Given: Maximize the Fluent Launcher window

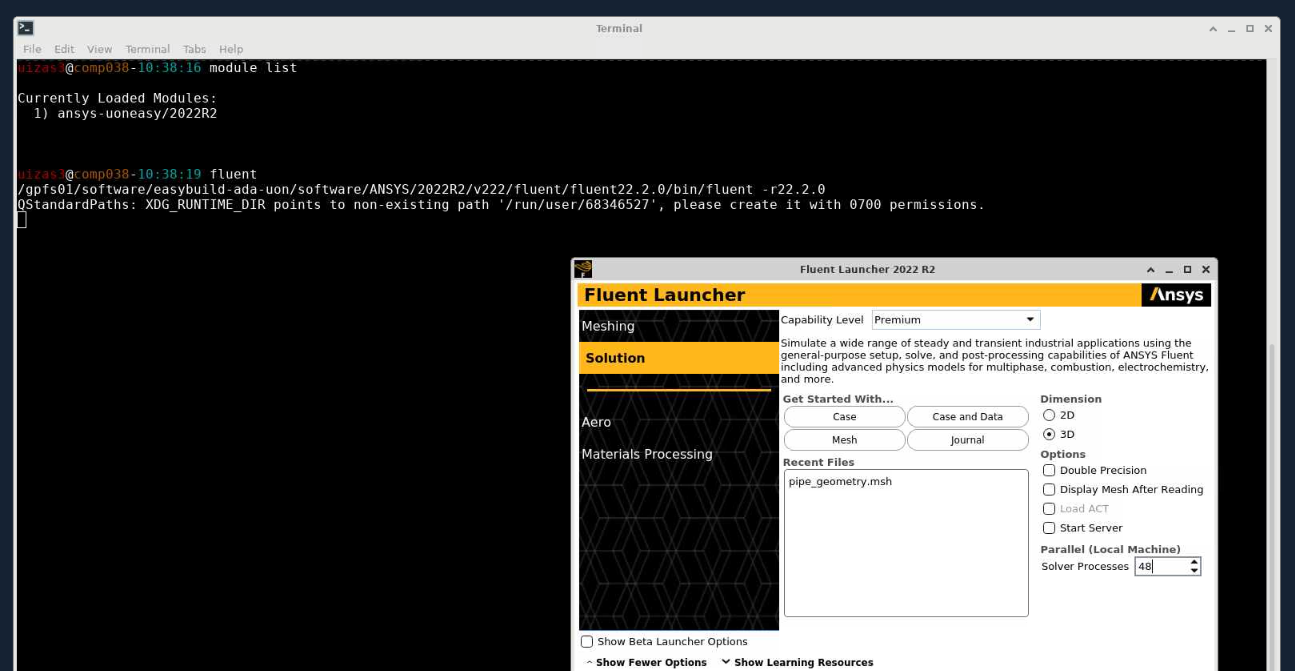Looking at the screenshot, I should [1187, 269].
